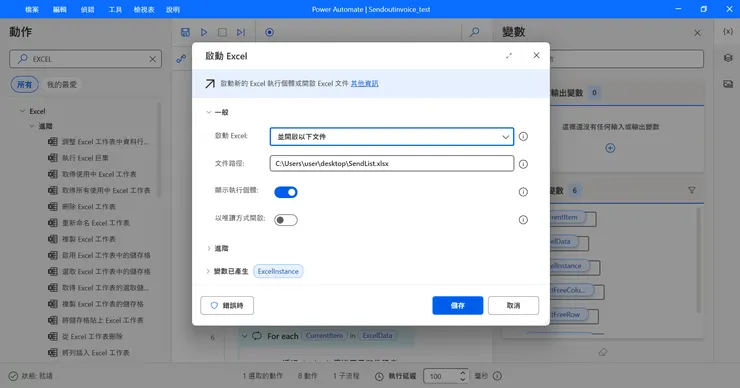Click the 取消 cancel button

pos(513,305)
